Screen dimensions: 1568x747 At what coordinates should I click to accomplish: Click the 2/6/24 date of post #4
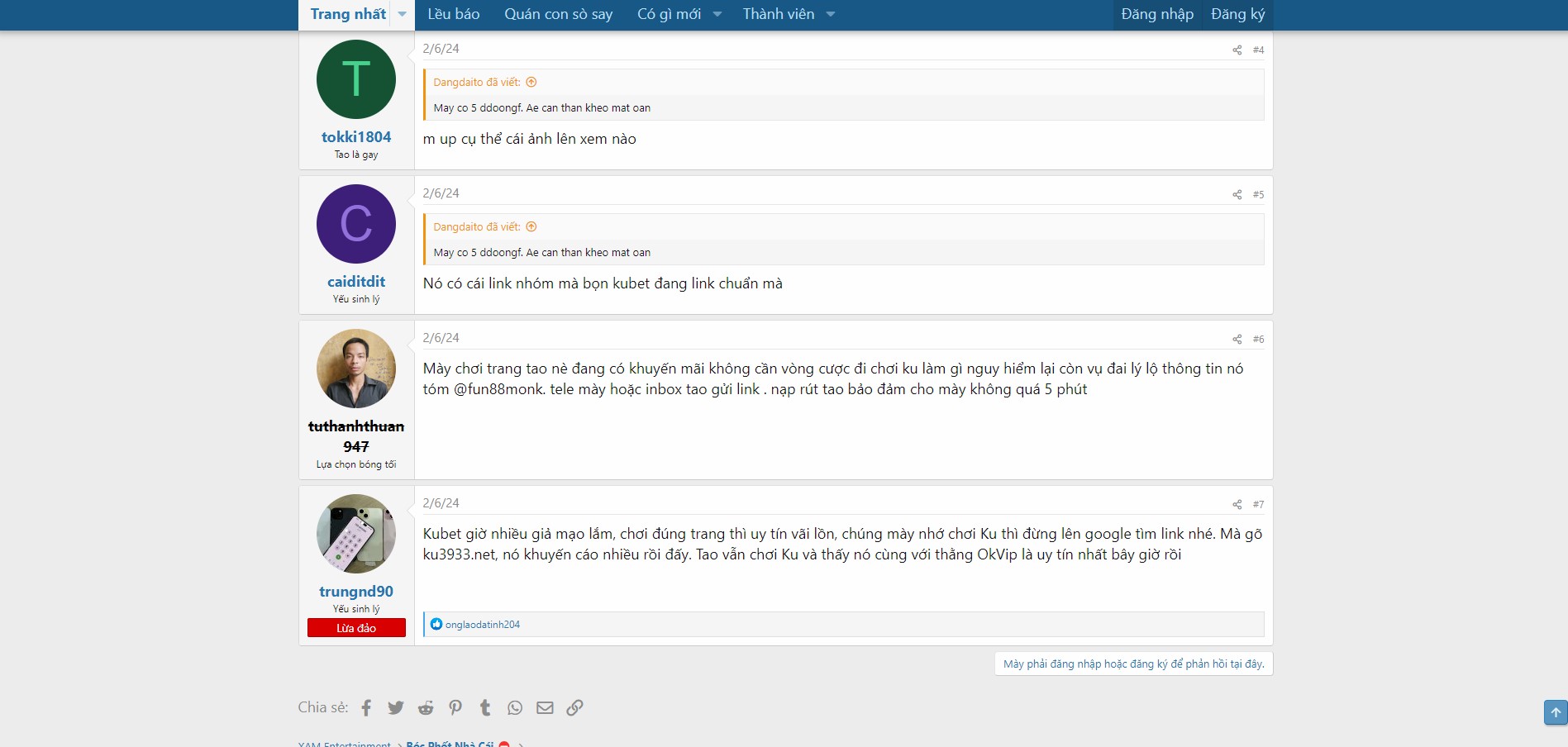coord(441,49)
